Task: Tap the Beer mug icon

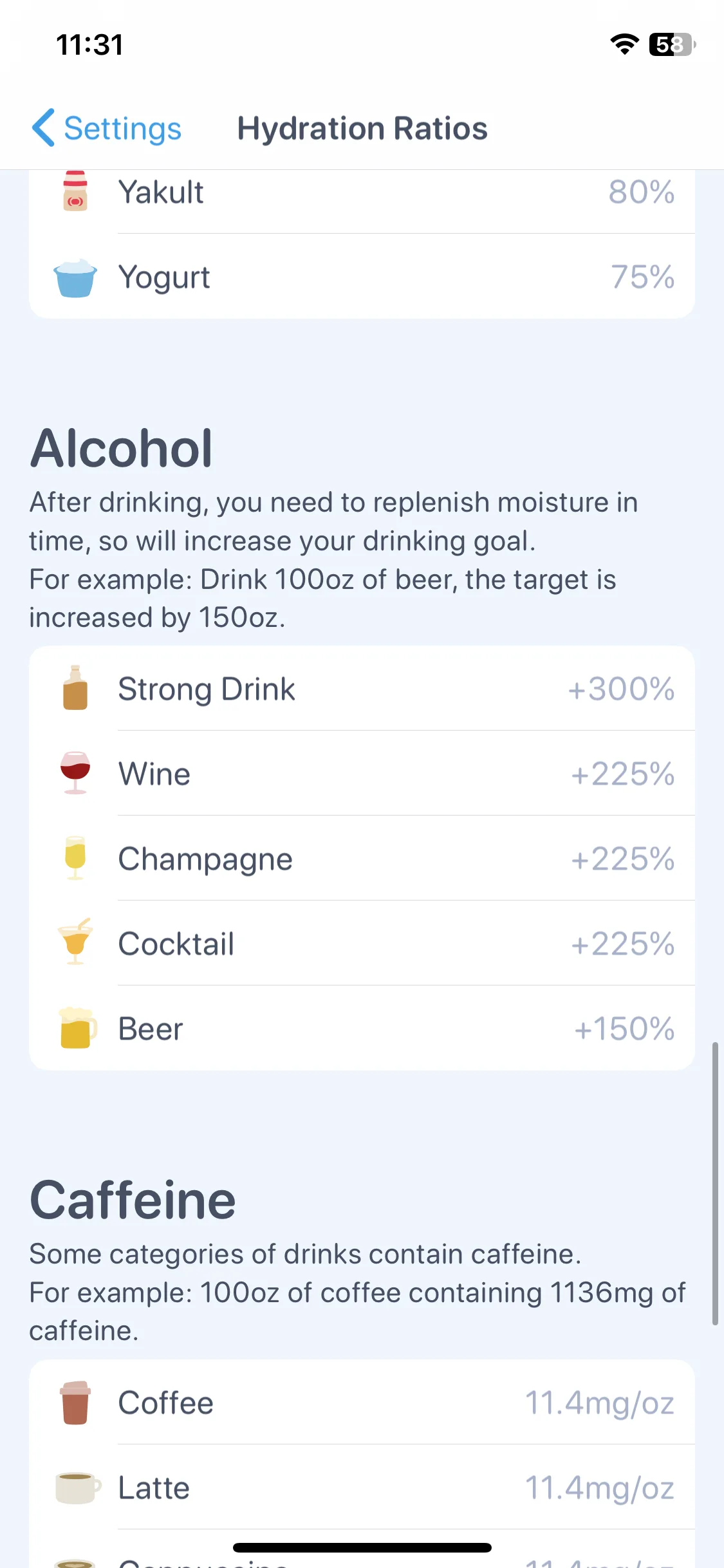Action: point(77,1028)
